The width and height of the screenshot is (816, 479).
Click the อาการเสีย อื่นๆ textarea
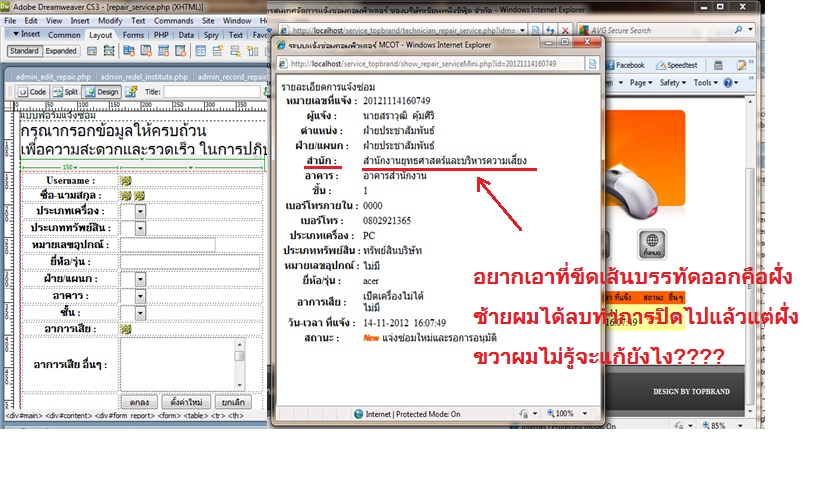tap(182, 364)
